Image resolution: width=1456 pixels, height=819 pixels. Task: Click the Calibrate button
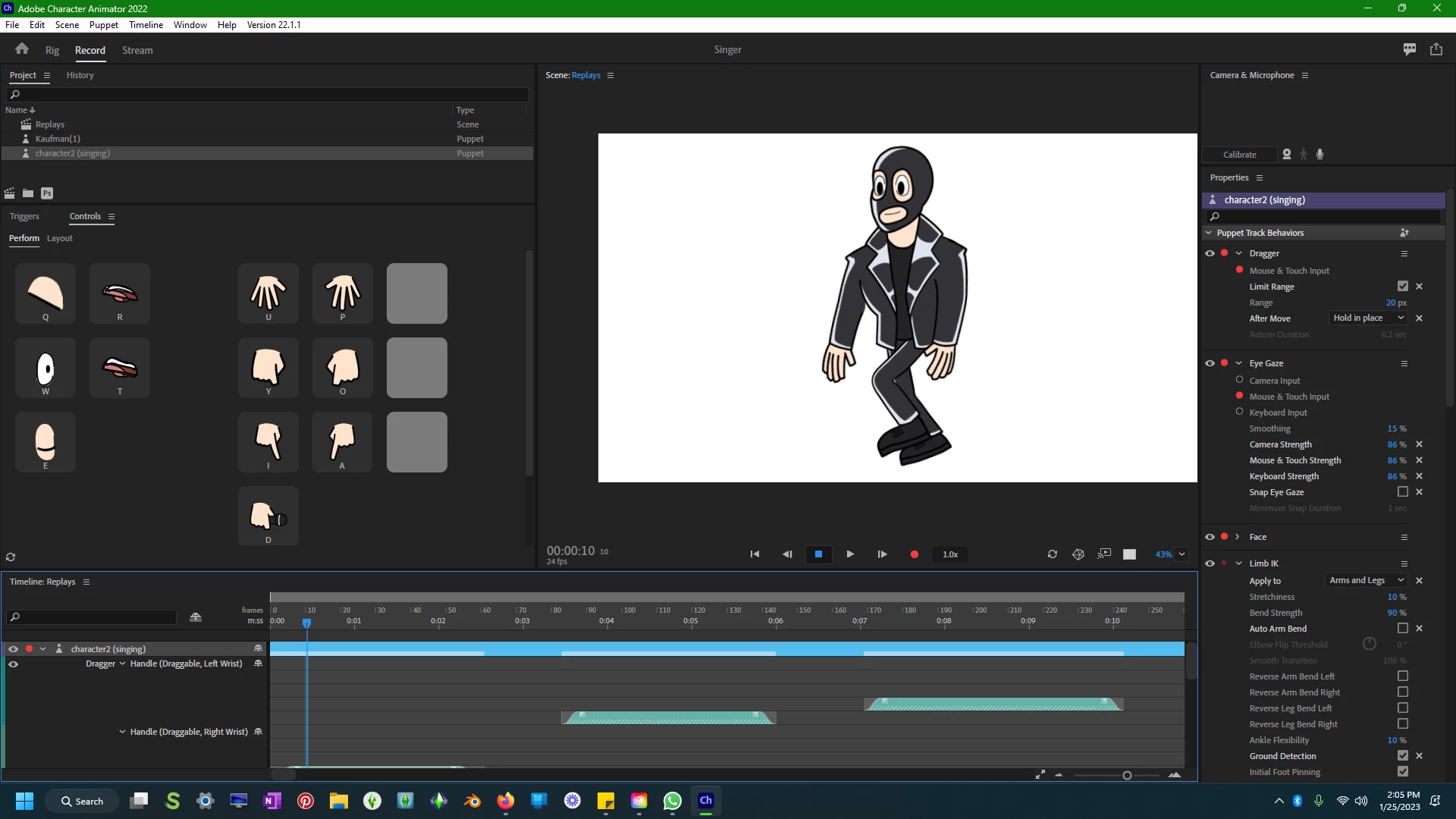click(1239, 154)
